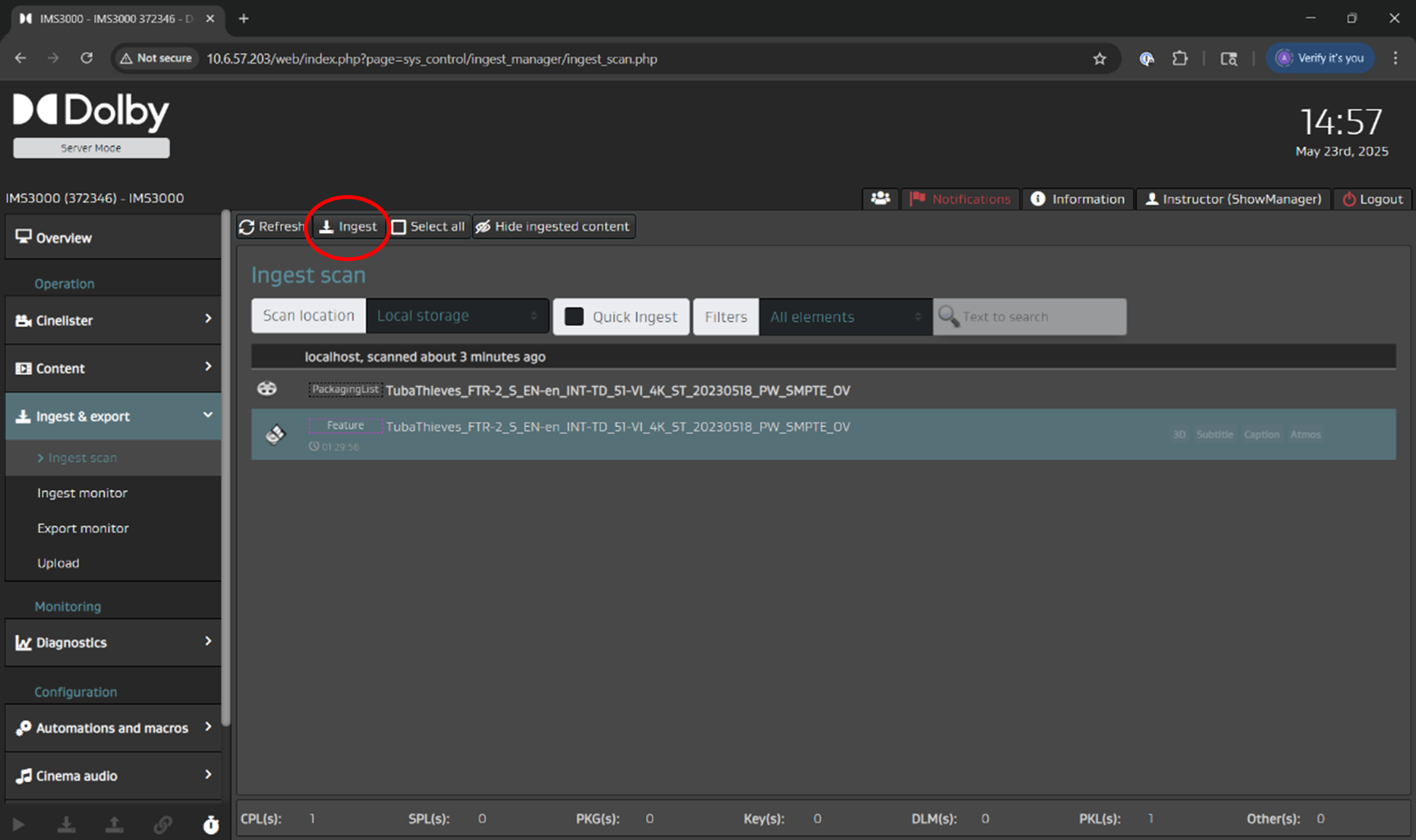The width and height of the screenshot is (1416, 840).
Task: Click the stopwatch icon in the bottom status bar
Action: pyautogui.click(x=211, y=825)
